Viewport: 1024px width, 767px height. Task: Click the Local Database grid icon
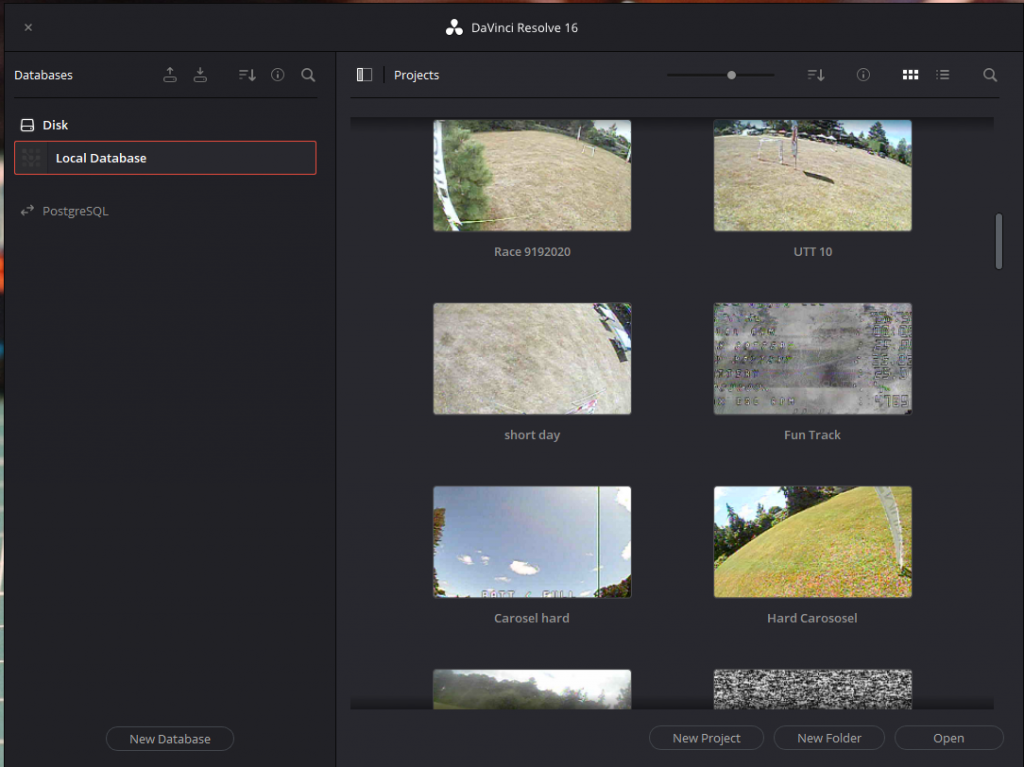point(31,158)
